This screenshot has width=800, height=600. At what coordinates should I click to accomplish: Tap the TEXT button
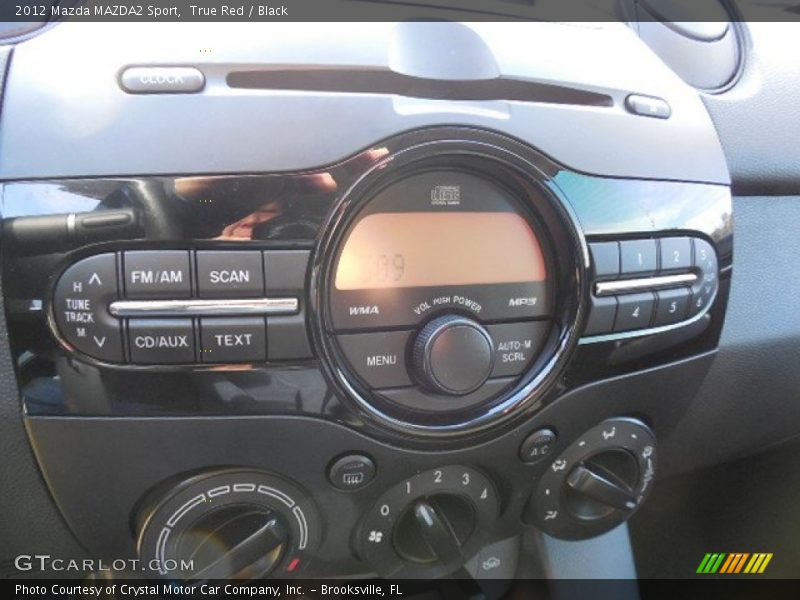click(x=233, y=339)
